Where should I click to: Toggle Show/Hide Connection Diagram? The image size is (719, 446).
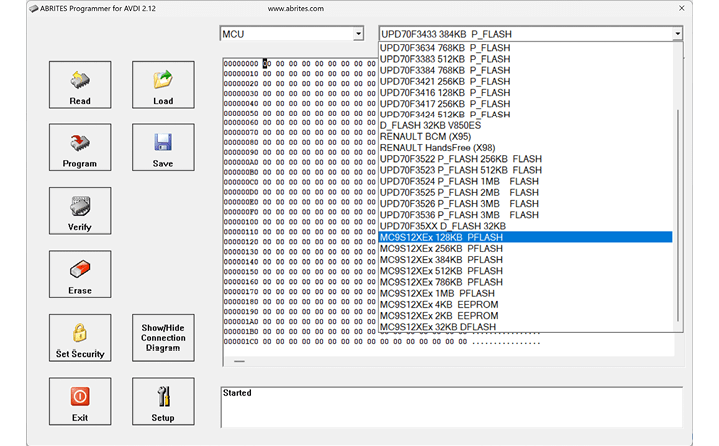click(x=163, y=338)
